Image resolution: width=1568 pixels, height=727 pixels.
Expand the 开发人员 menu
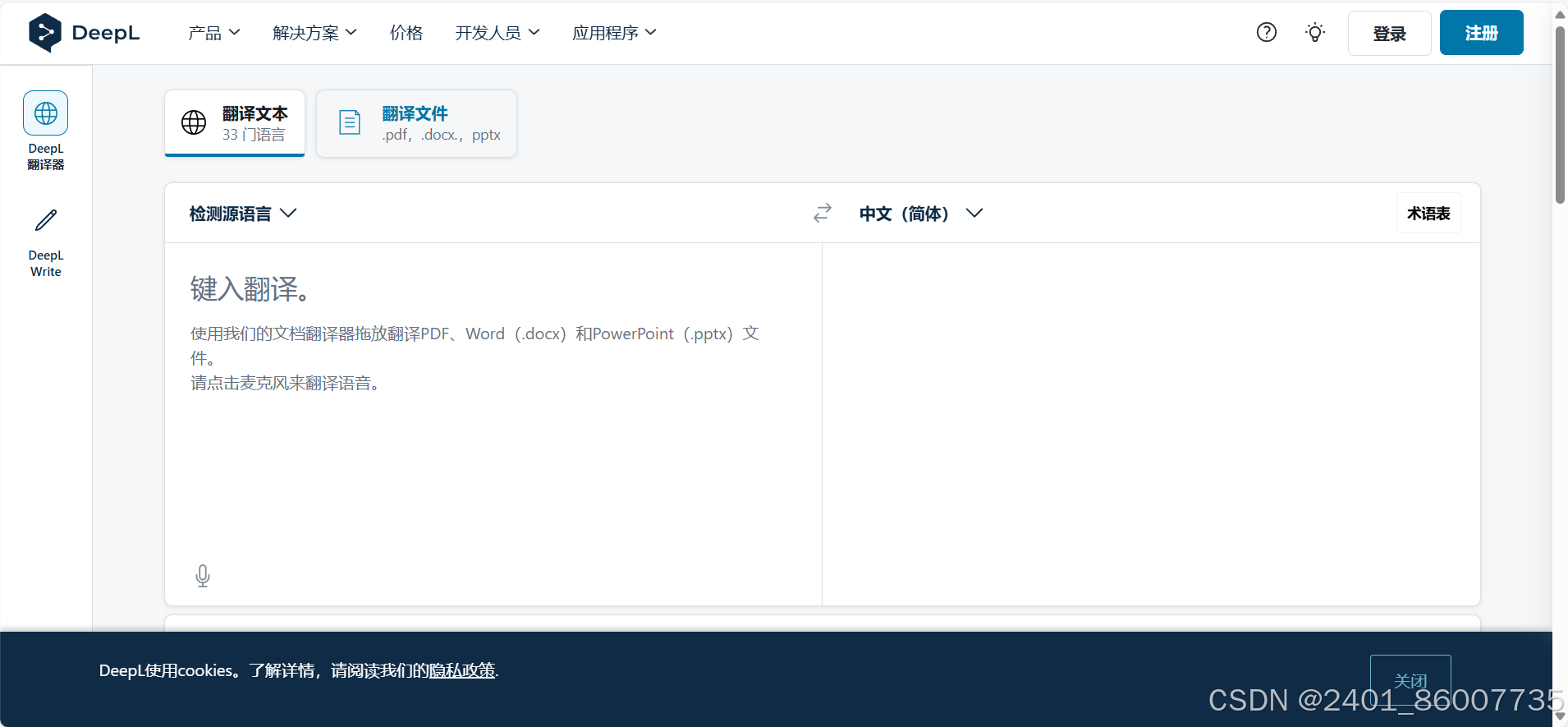pos(497,33)
